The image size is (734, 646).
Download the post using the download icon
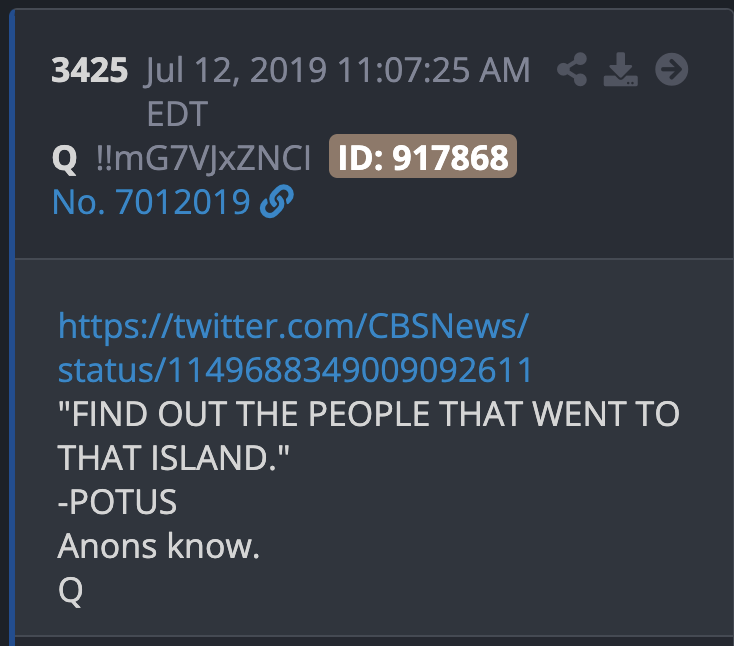click(x=621, y=69)
